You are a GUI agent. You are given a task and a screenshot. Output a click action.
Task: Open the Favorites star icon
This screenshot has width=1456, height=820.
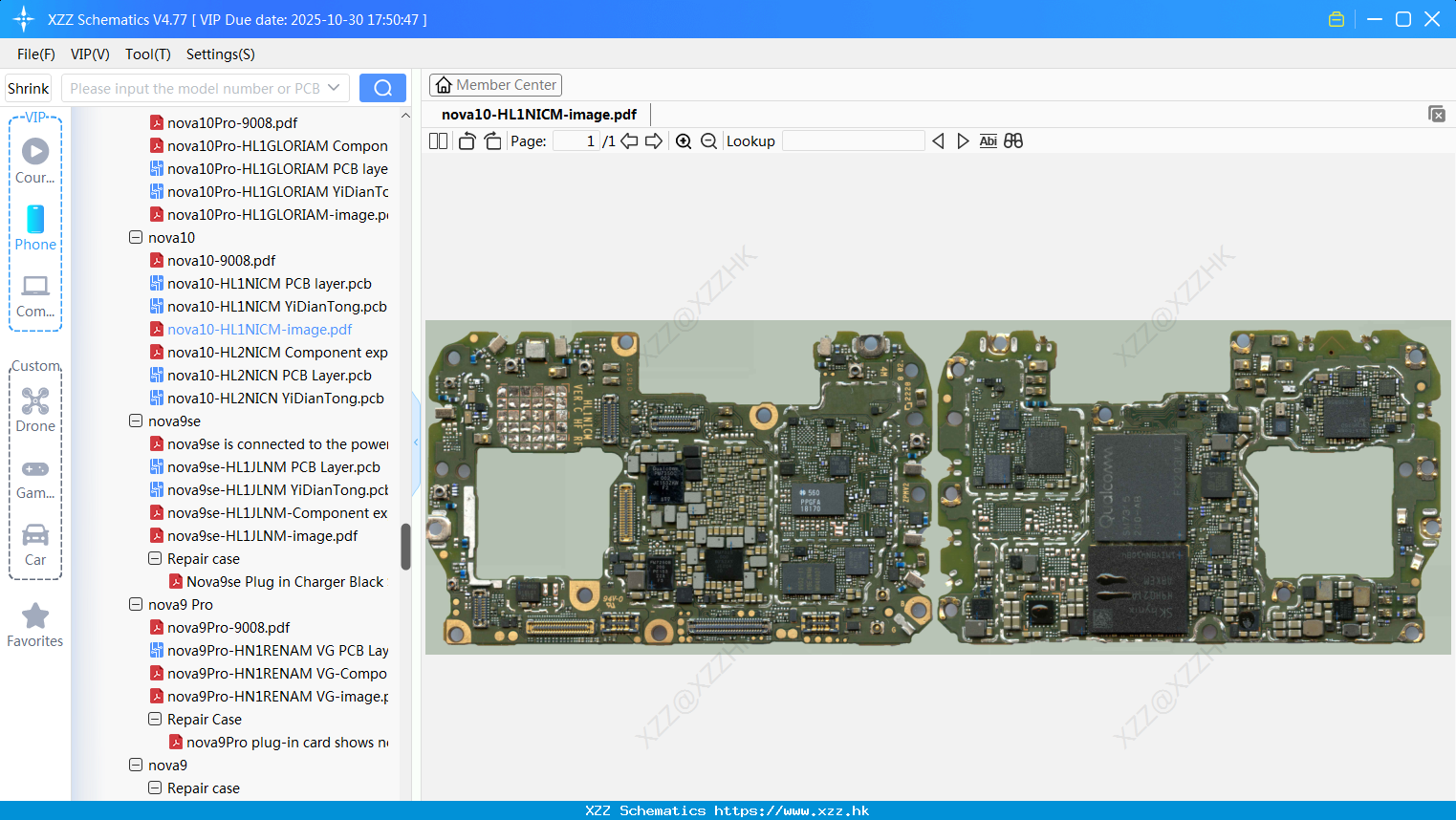click(35, 625)
